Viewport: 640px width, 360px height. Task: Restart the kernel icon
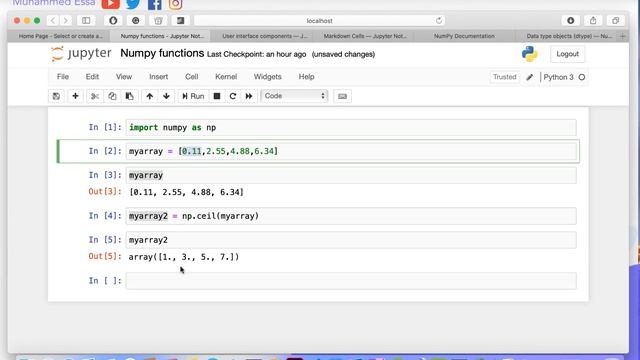[x=233, y=96]
